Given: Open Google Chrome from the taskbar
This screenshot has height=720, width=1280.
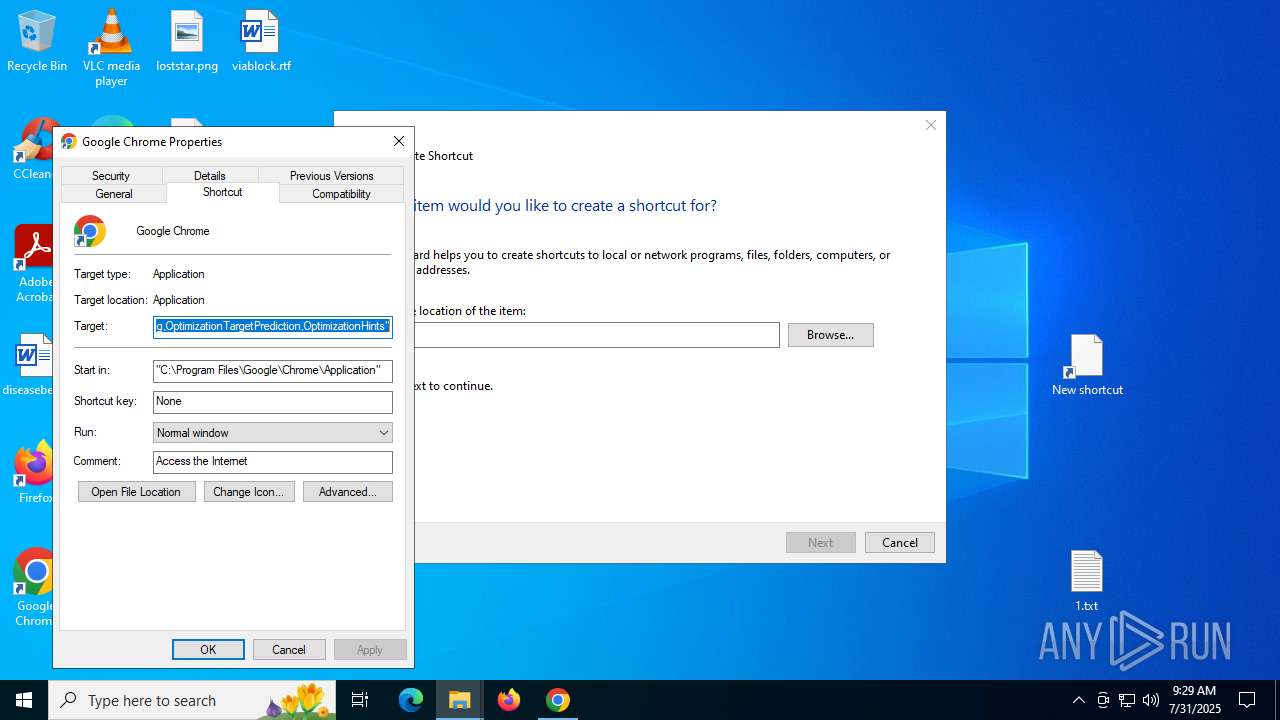Looking at the screenshot, I should pos(558,700).
